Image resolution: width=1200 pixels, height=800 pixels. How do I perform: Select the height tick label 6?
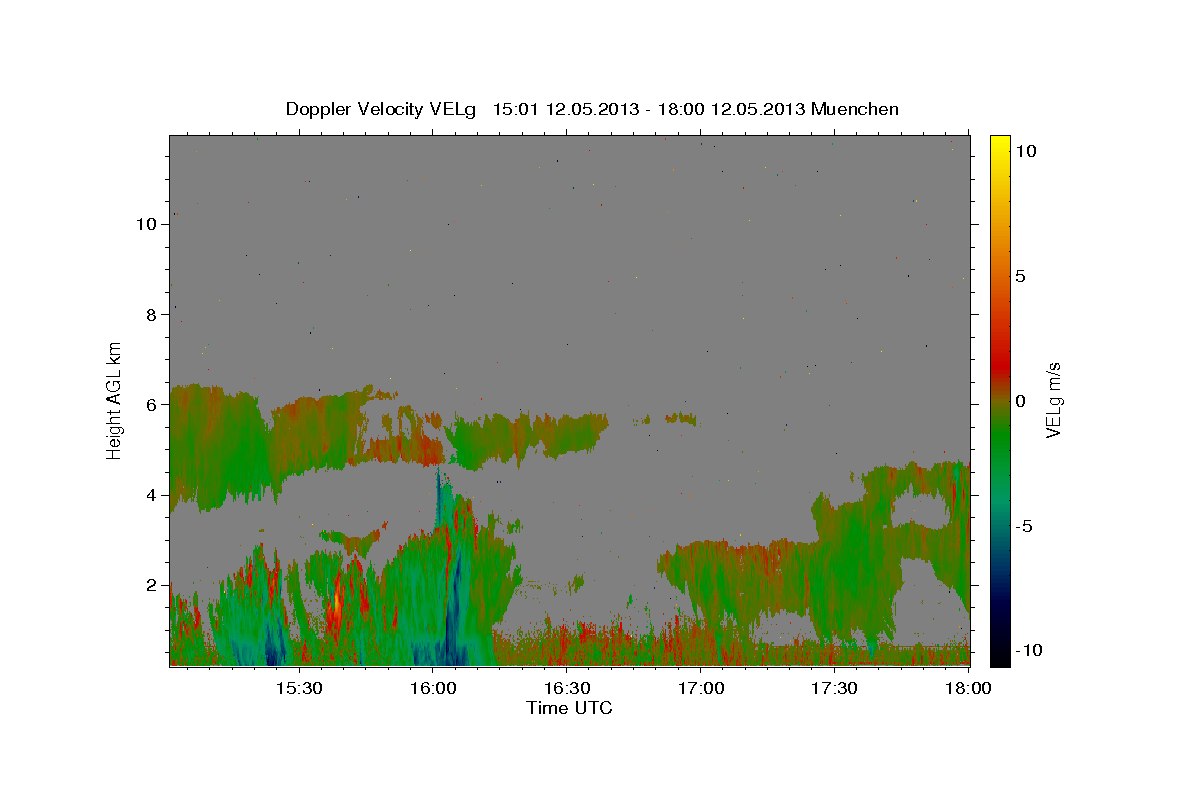click(x=150, y=404)
